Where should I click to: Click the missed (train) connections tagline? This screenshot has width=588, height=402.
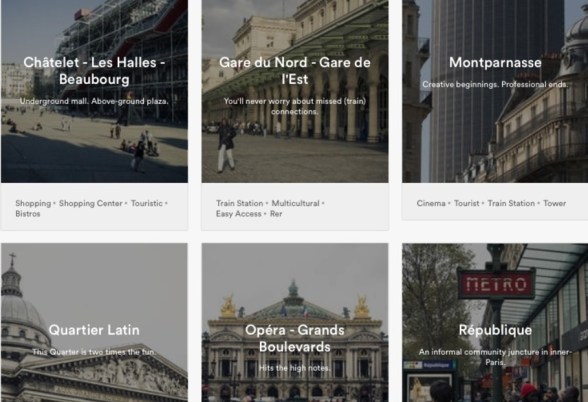pos(295,106)
